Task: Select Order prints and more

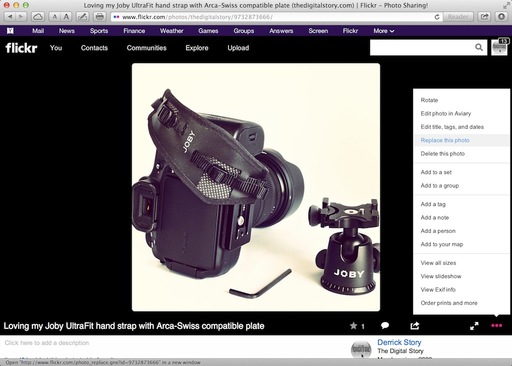Action: (x=449, y=303)
